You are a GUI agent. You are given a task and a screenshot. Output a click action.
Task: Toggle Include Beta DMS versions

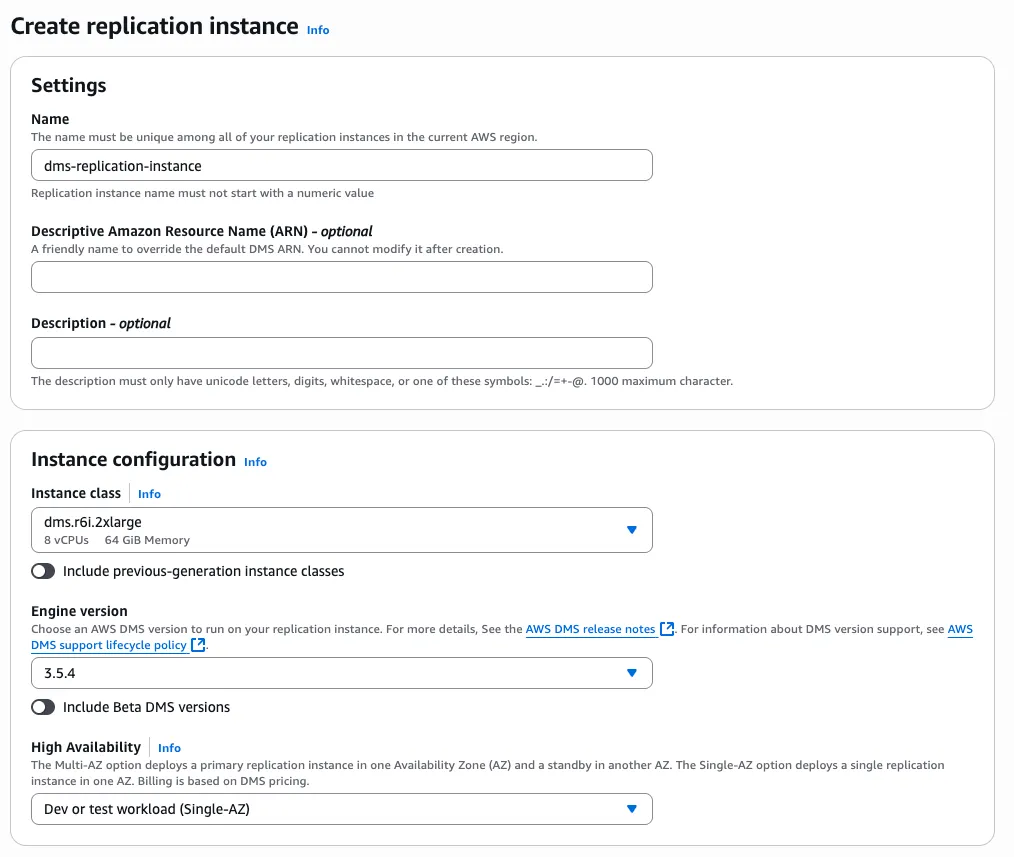point(43,707)
